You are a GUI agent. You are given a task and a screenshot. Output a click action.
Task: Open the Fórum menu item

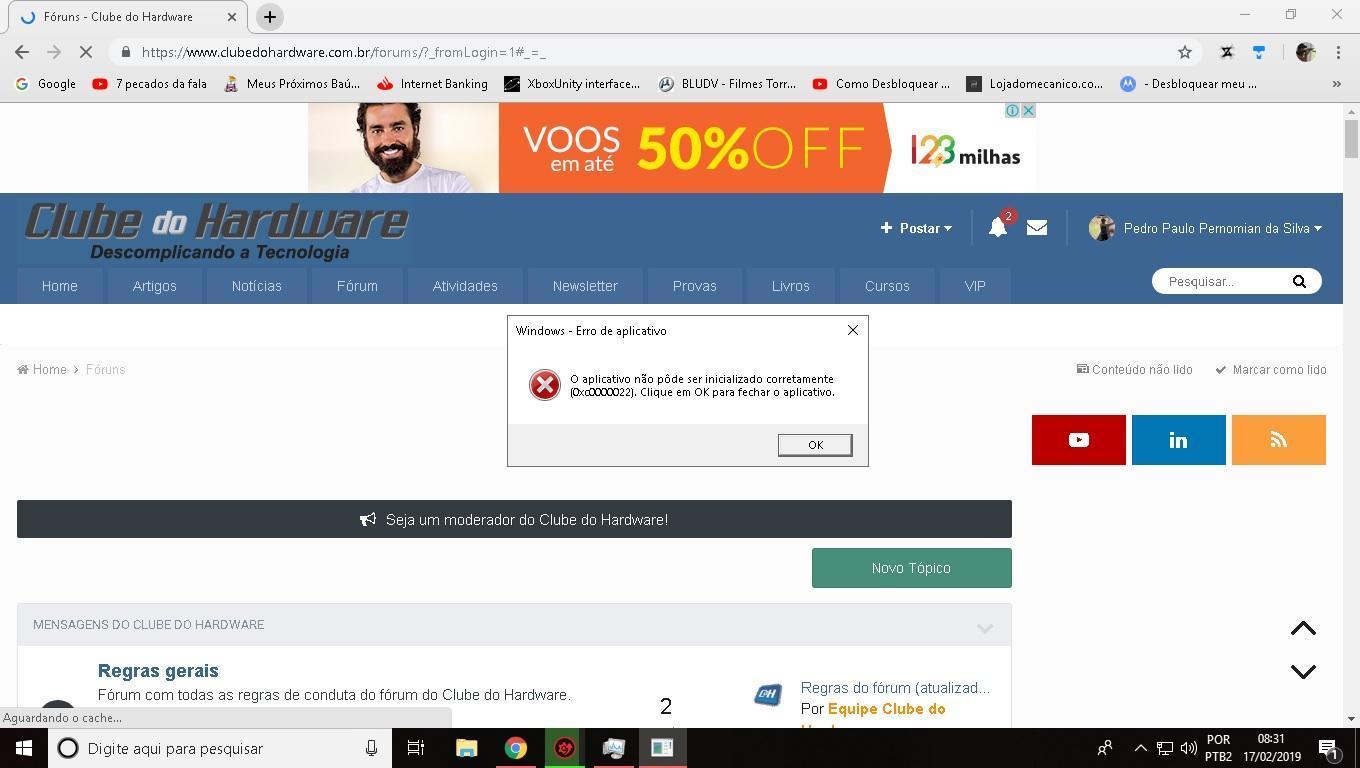coord(357,286)
